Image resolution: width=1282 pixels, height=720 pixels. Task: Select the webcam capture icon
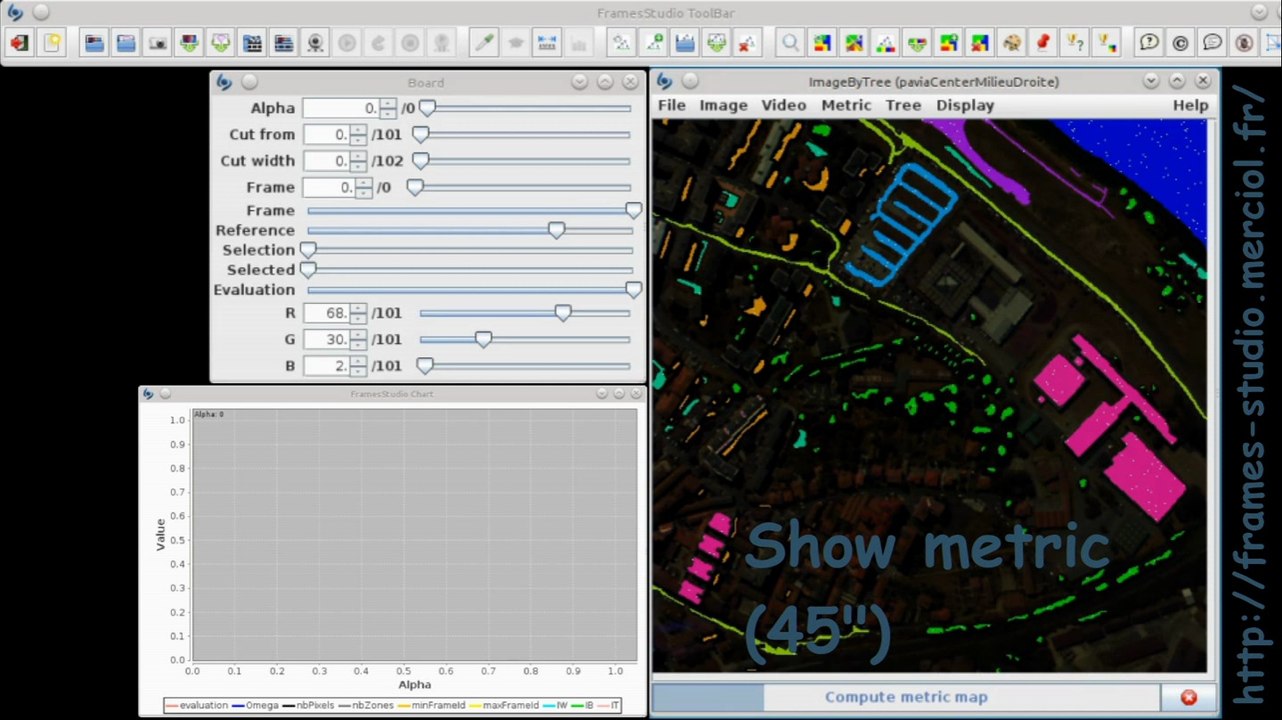315,43
